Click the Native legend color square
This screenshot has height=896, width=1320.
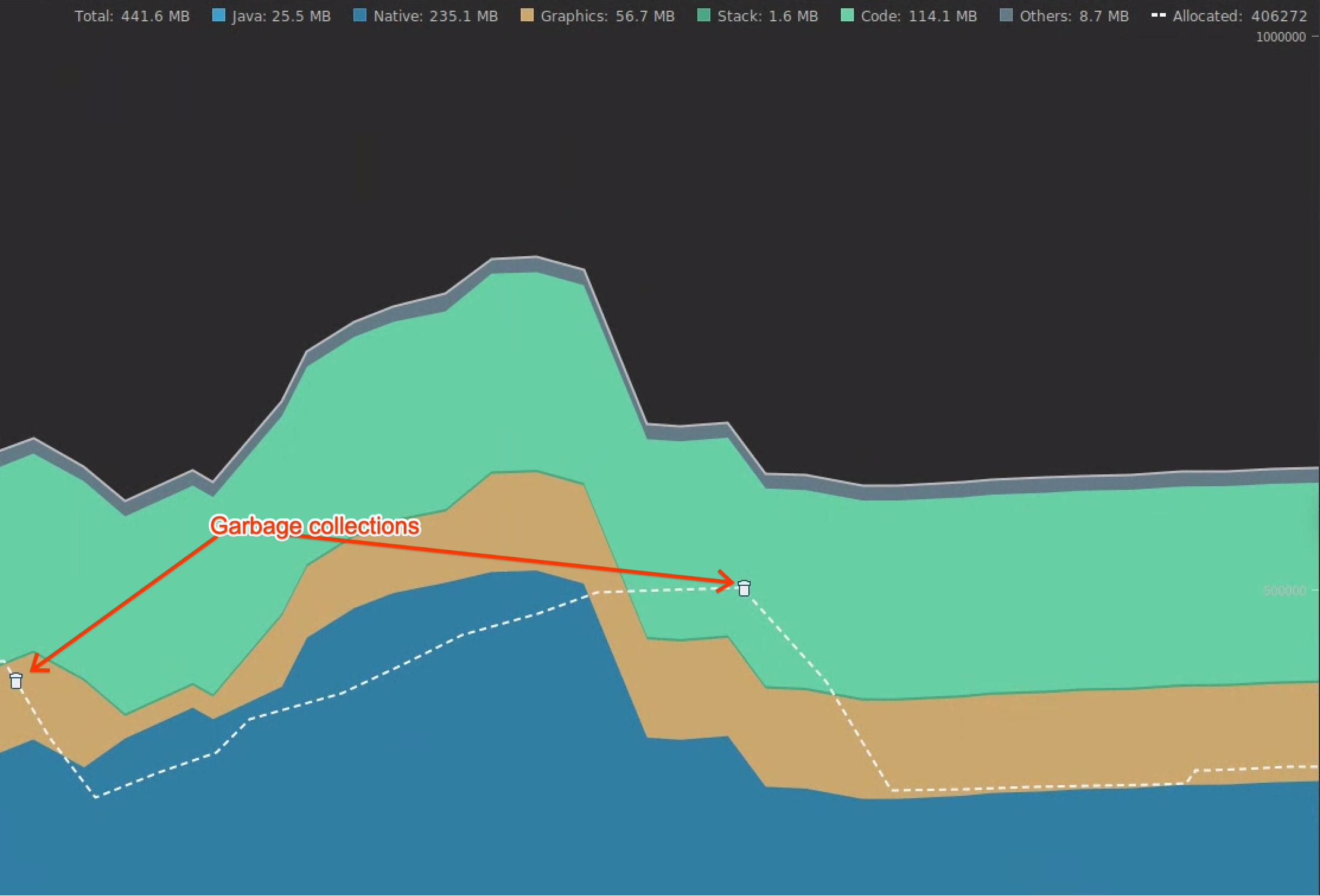pos(359,15)
